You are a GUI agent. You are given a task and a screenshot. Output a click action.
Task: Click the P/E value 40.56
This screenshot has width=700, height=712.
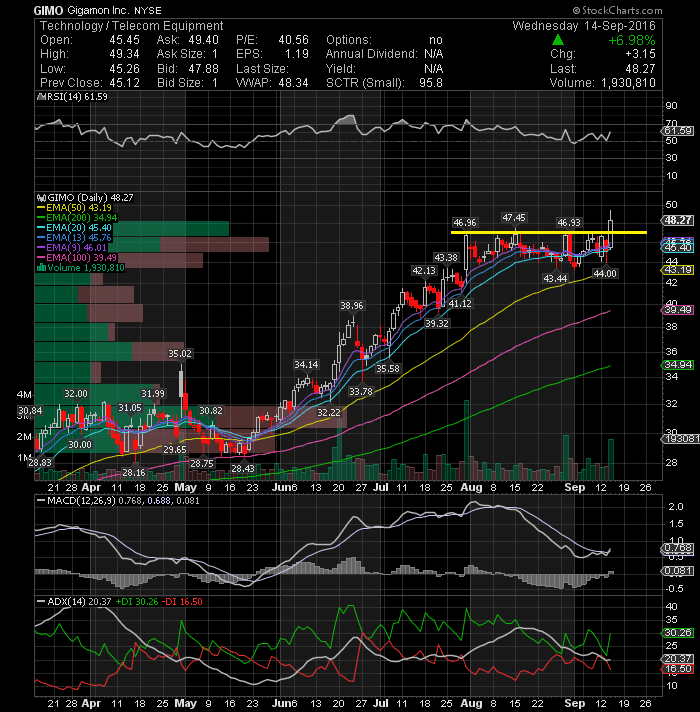pyautogui.click(x=293, y=40)
